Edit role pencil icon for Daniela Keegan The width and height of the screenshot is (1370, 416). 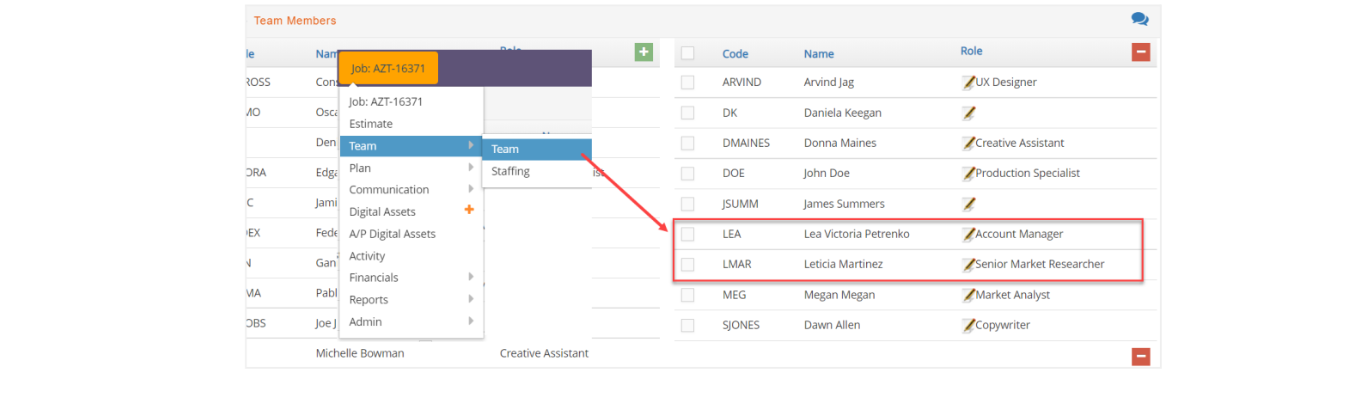[968, 113]
